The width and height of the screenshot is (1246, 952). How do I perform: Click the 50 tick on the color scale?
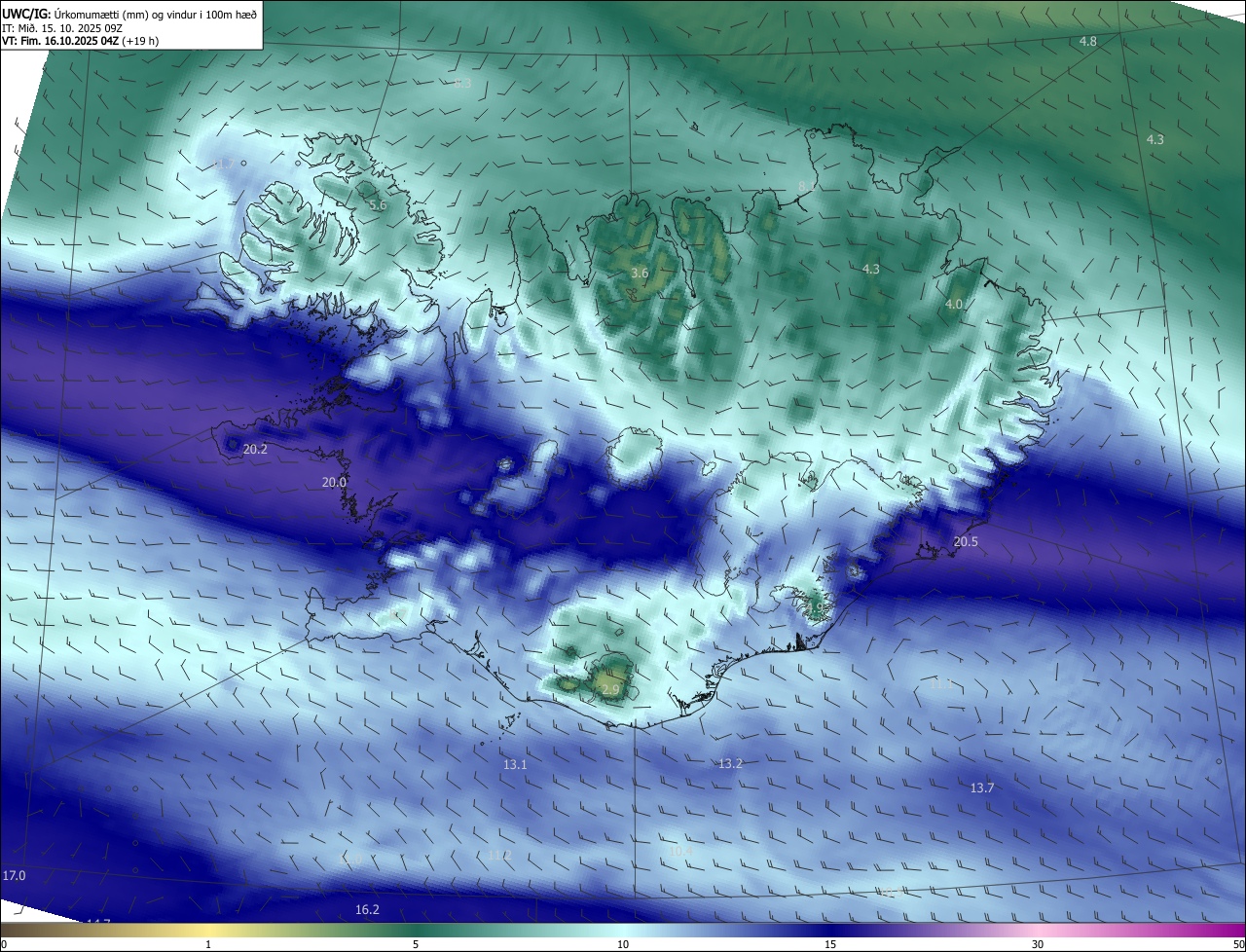coord(1239,944)
